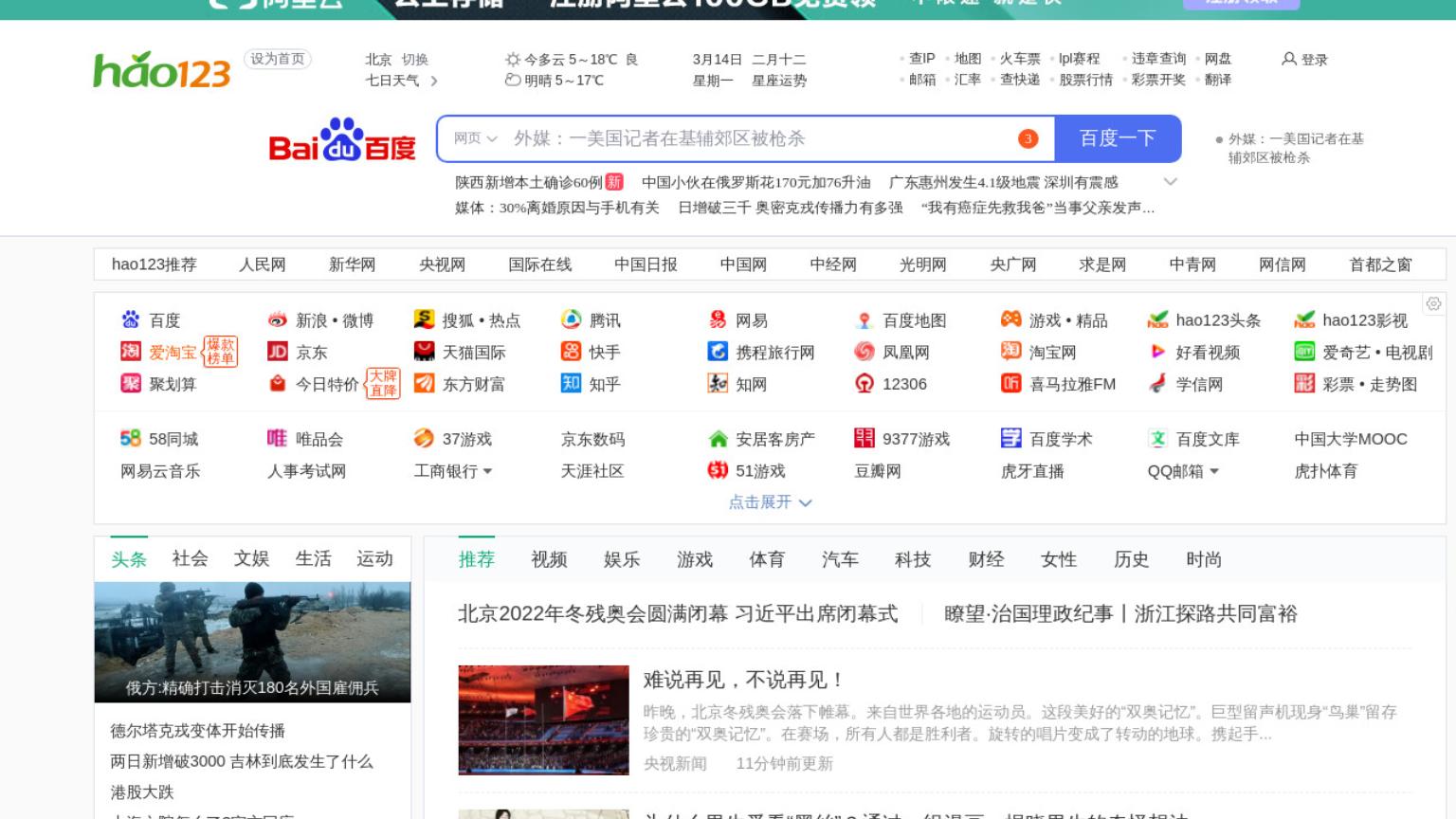Click the Baidu logo beside search box

point(342,139)
